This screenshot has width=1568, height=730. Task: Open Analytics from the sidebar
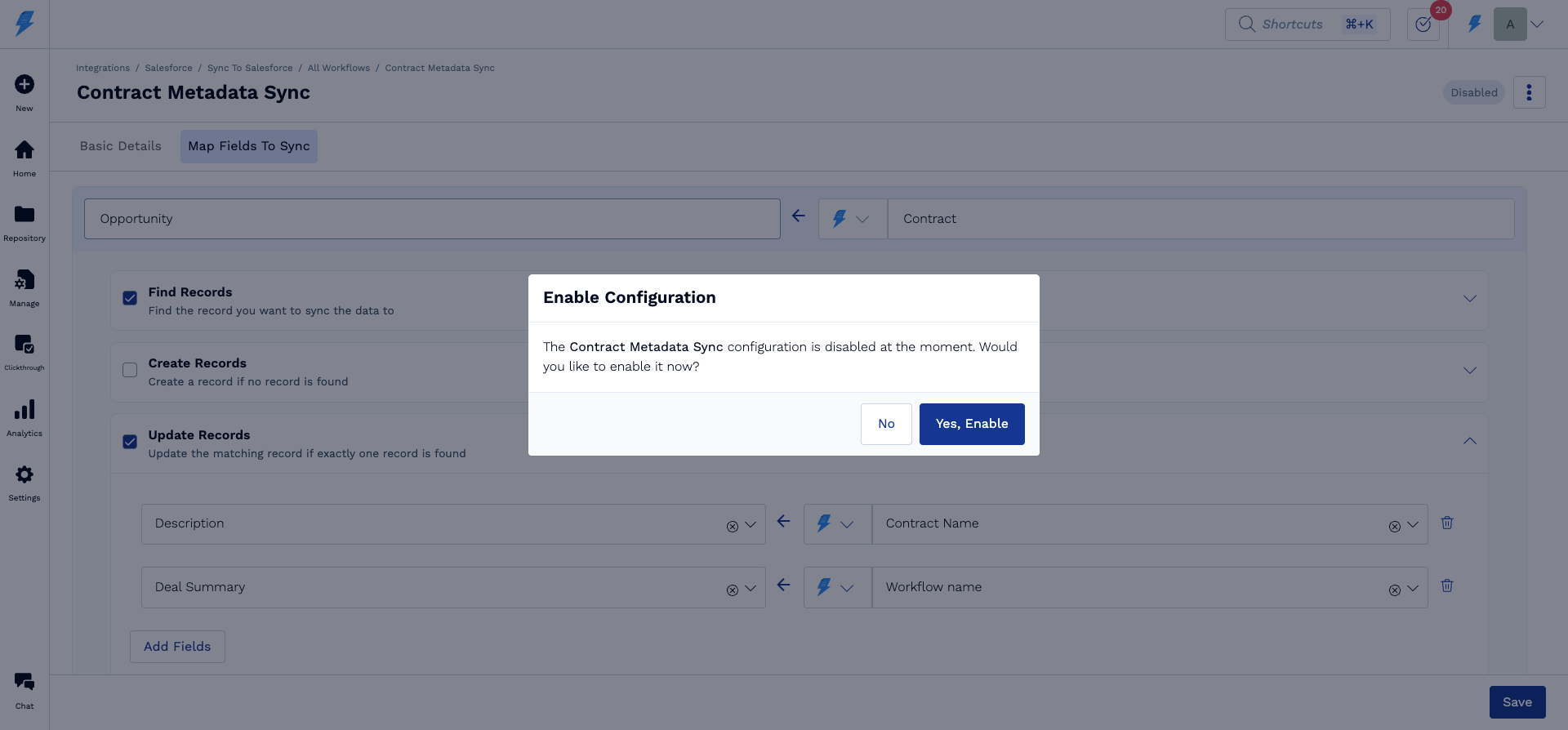pos(24,410)
